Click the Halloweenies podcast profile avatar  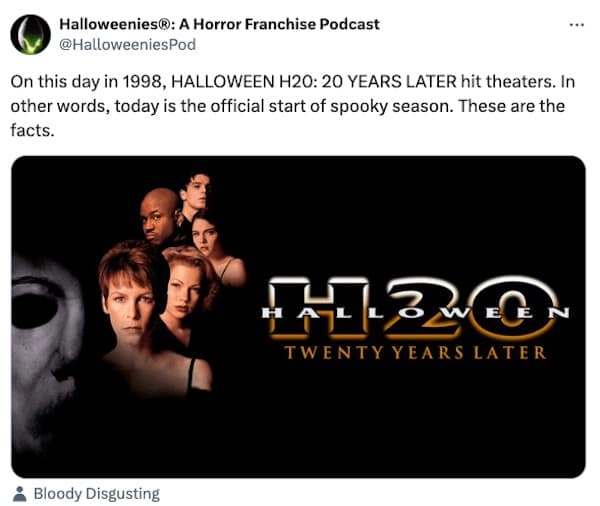coord(31,34)
